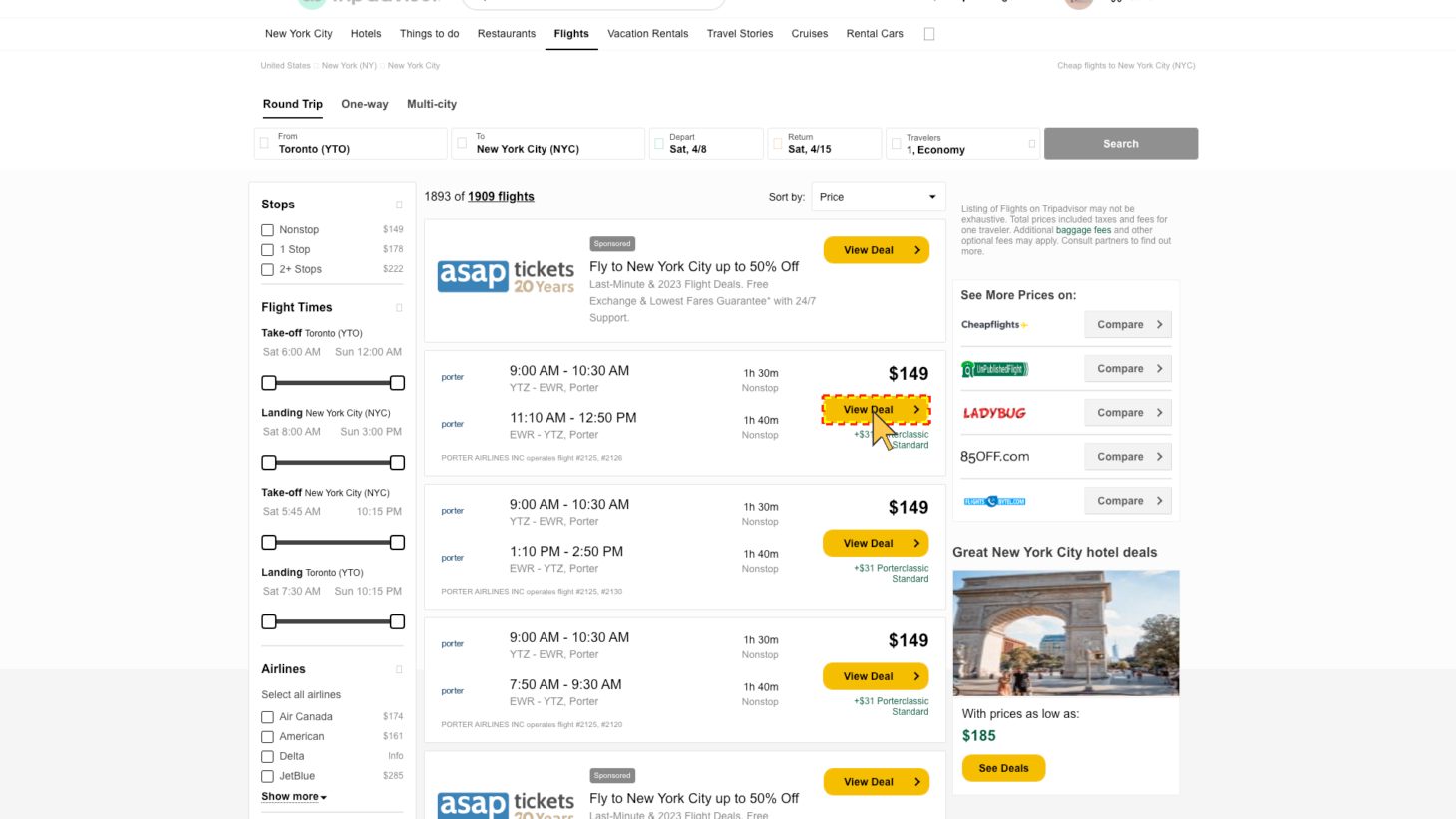The image size is (1456, 819).
Task: Click the Depart calendar icon
Action: tap(659, 144)
